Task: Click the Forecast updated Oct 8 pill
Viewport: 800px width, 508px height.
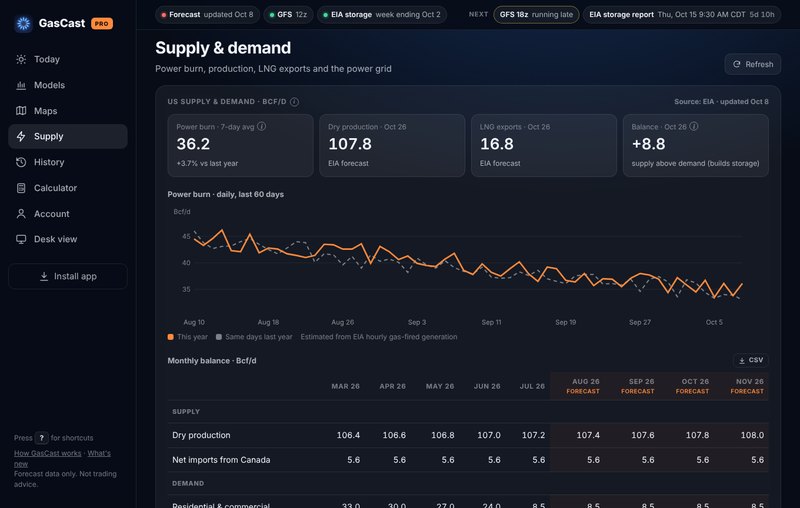Action: pos(207,15)
